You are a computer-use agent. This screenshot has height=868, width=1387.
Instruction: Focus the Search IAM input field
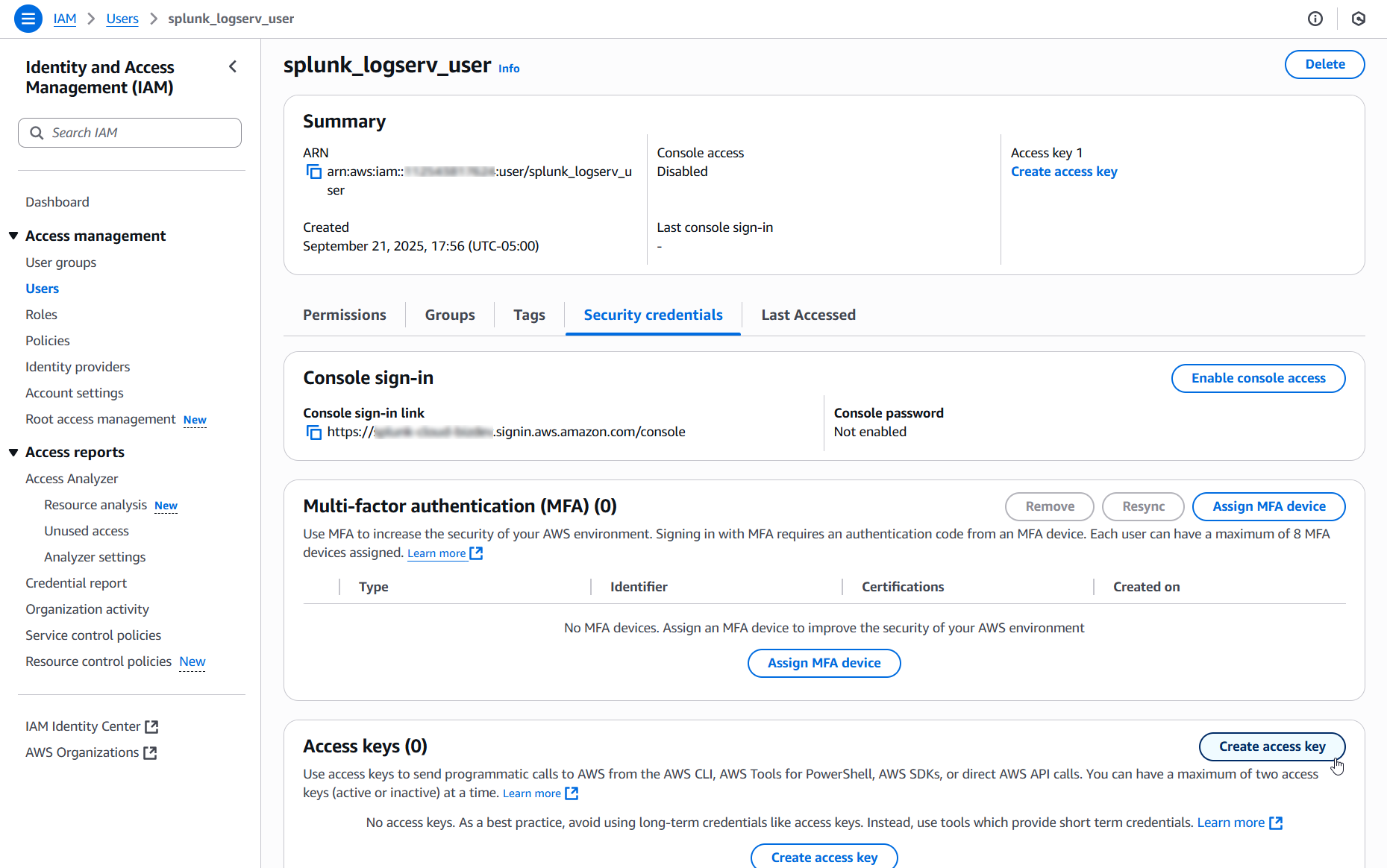(130, 133)
